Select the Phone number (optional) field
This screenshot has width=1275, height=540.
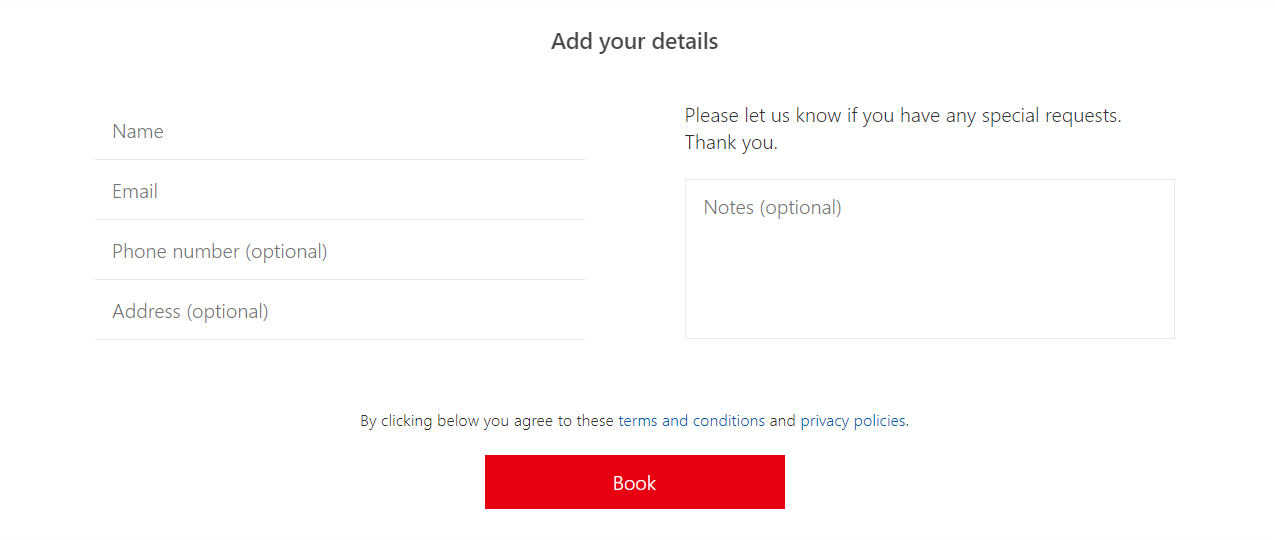click(x=340, y=251)
